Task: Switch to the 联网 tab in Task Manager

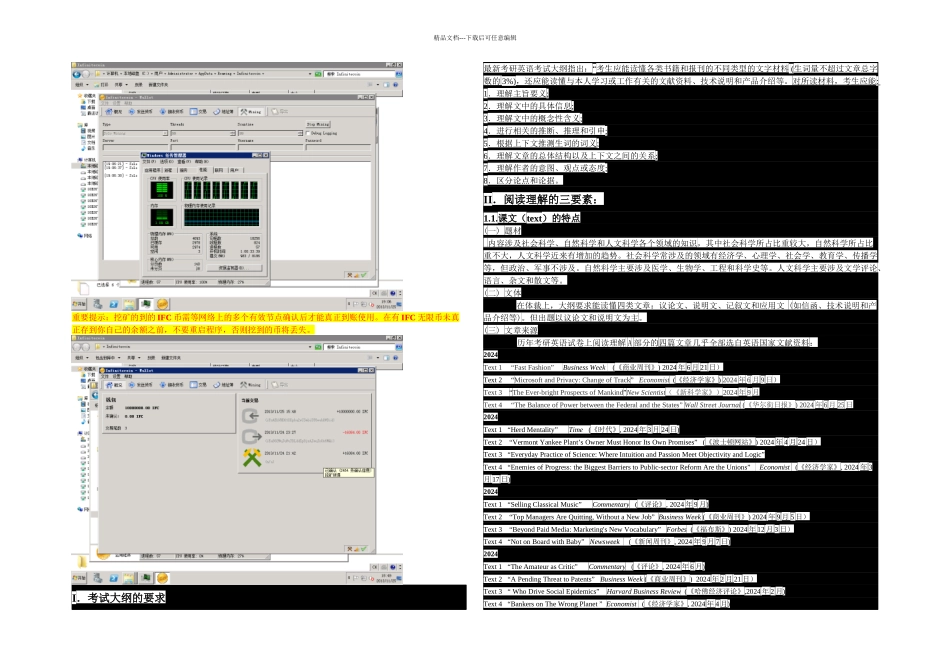Action: (x=219, y=170)
